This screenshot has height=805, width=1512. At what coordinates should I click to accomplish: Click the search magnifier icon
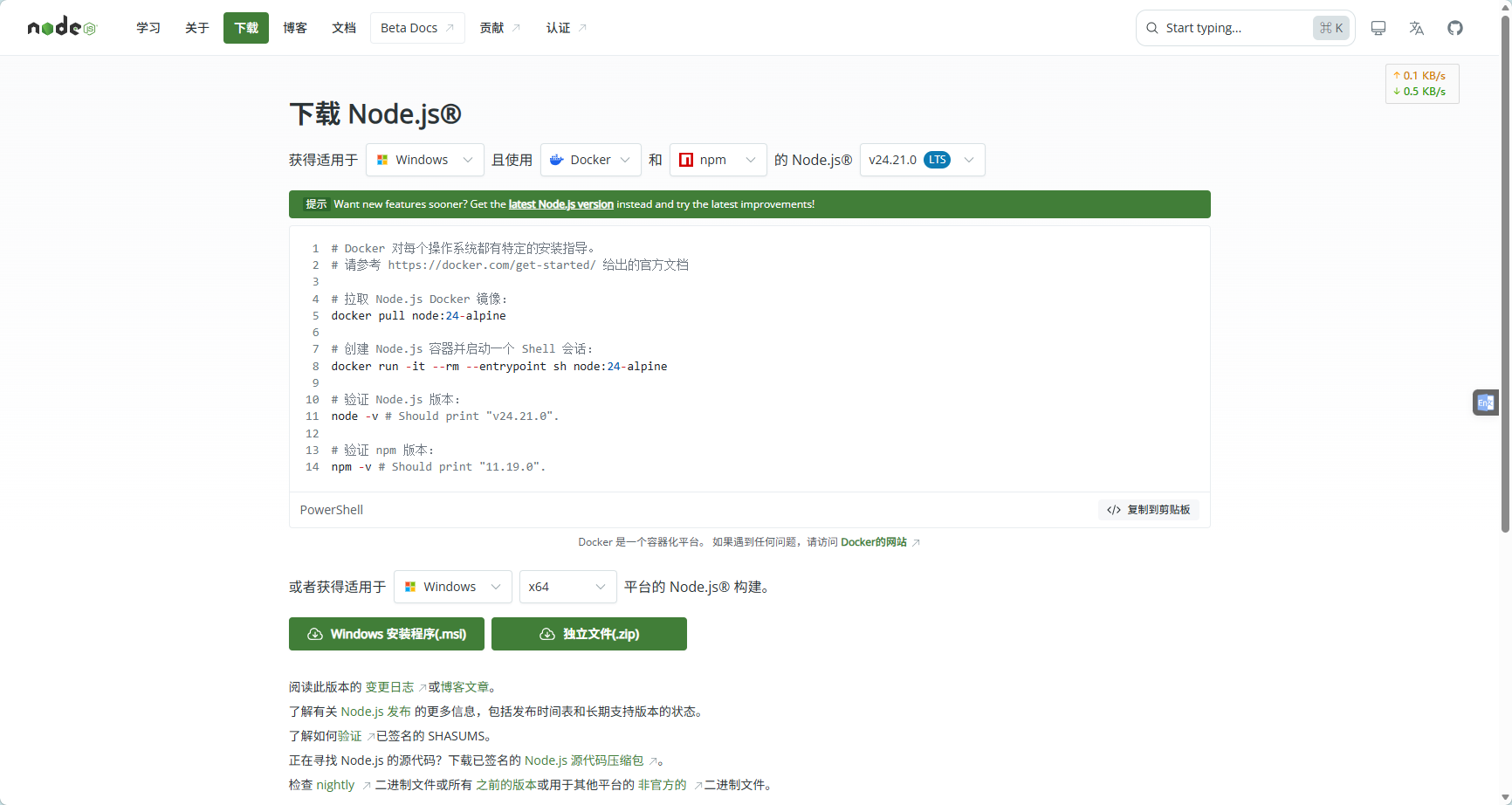coord(1152,28)
